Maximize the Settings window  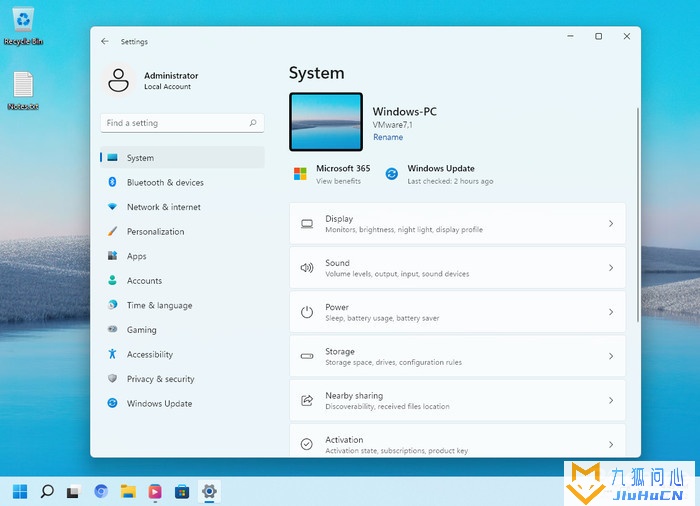(599, 36)
